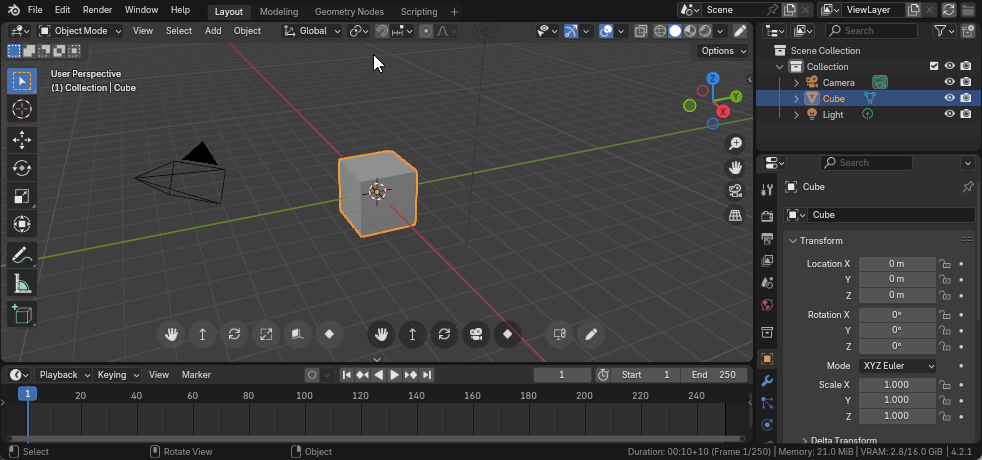Jump to the timeline end frame button

tap(427, 374)
